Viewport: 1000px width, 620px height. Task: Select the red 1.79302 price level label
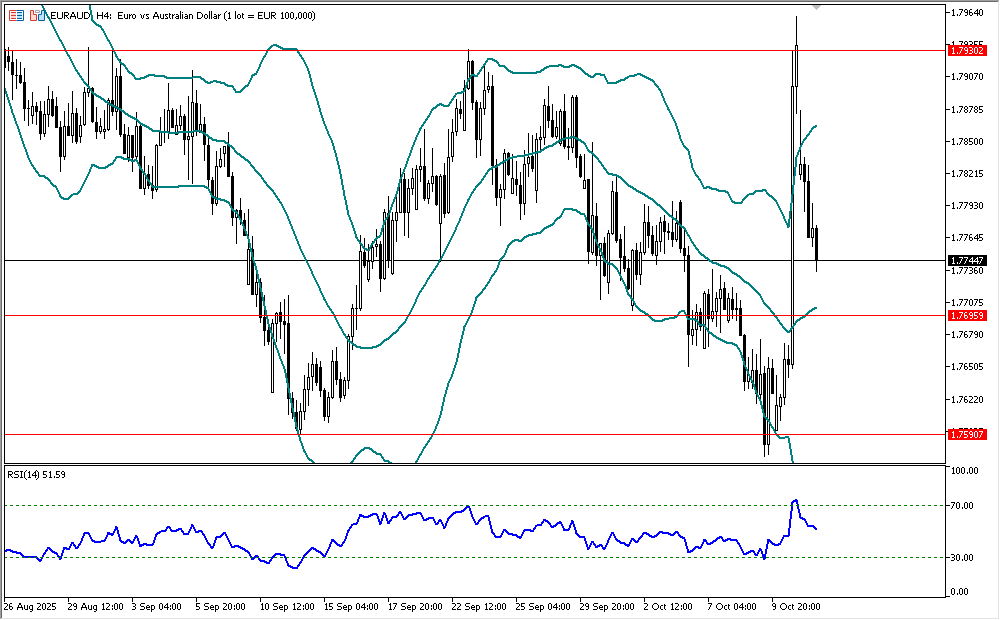(x=967, y=49)
